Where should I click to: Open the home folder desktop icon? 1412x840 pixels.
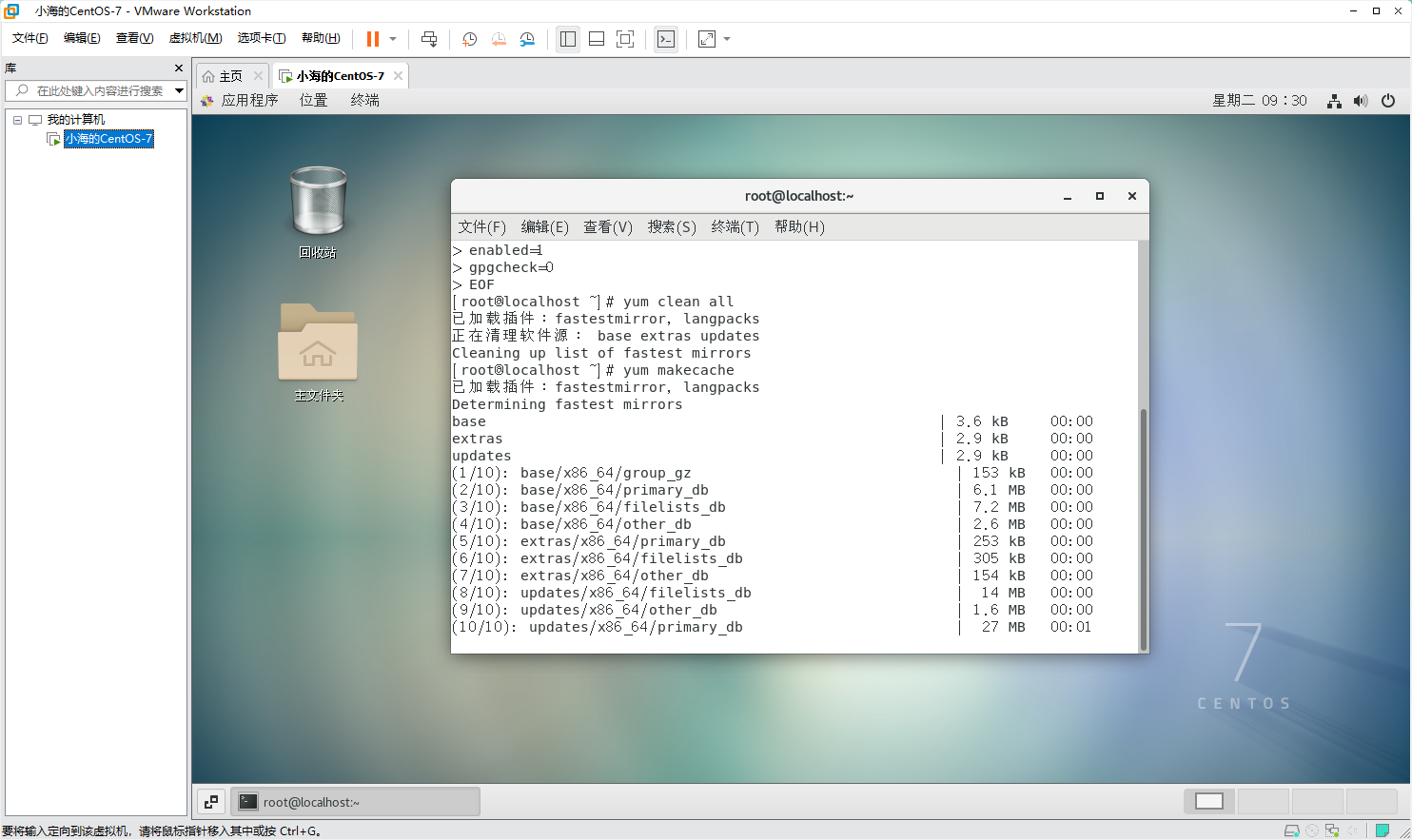318,352
